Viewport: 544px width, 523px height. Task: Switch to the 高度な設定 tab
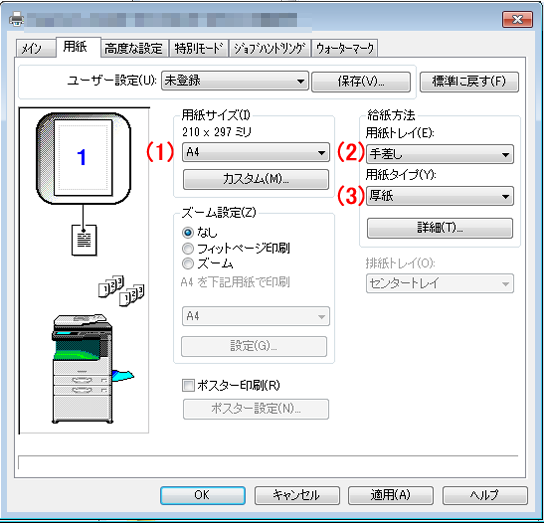[x=134, y=49]
